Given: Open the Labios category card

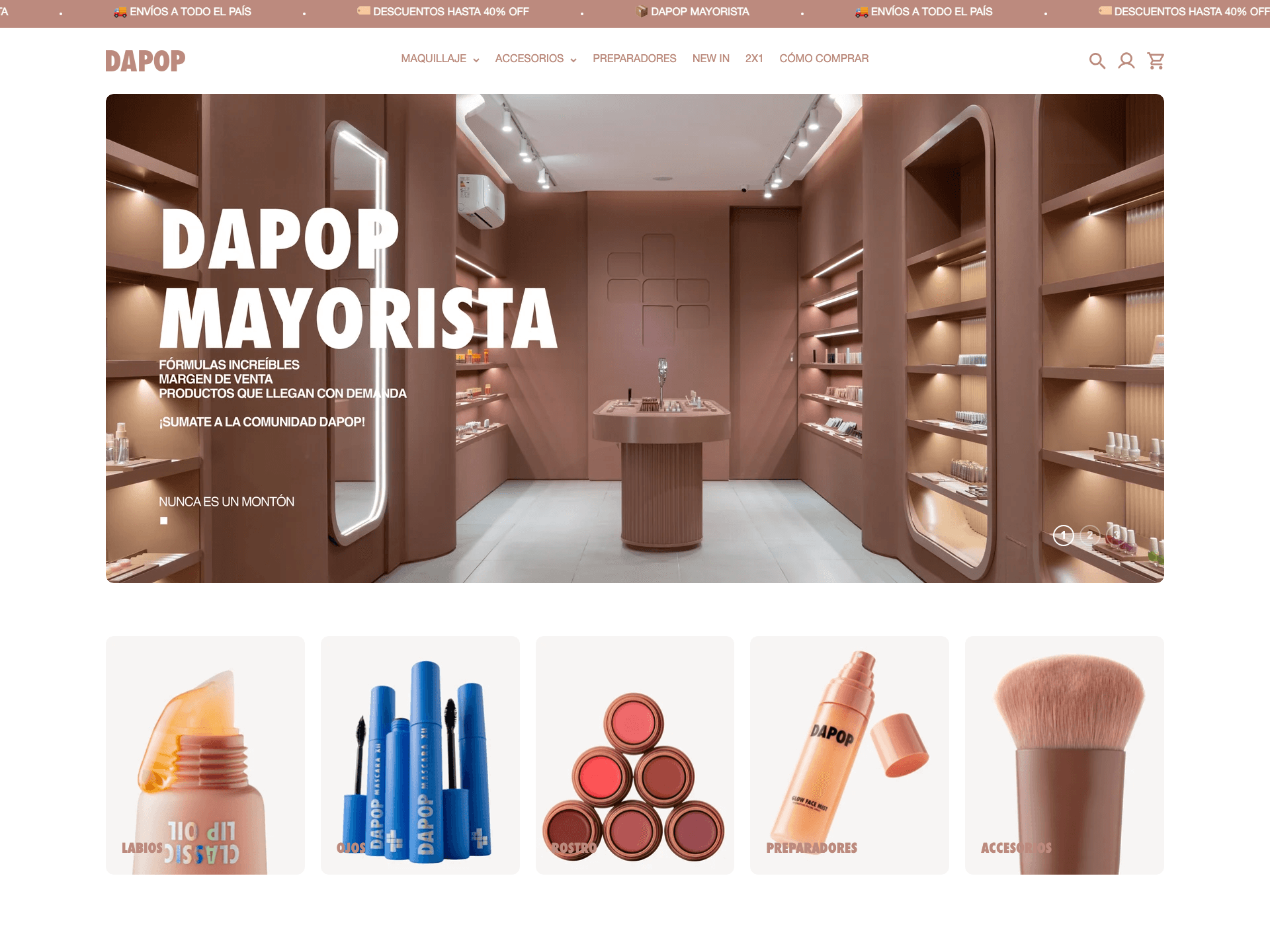Looking at the screenshot, I should click(205, 755).
